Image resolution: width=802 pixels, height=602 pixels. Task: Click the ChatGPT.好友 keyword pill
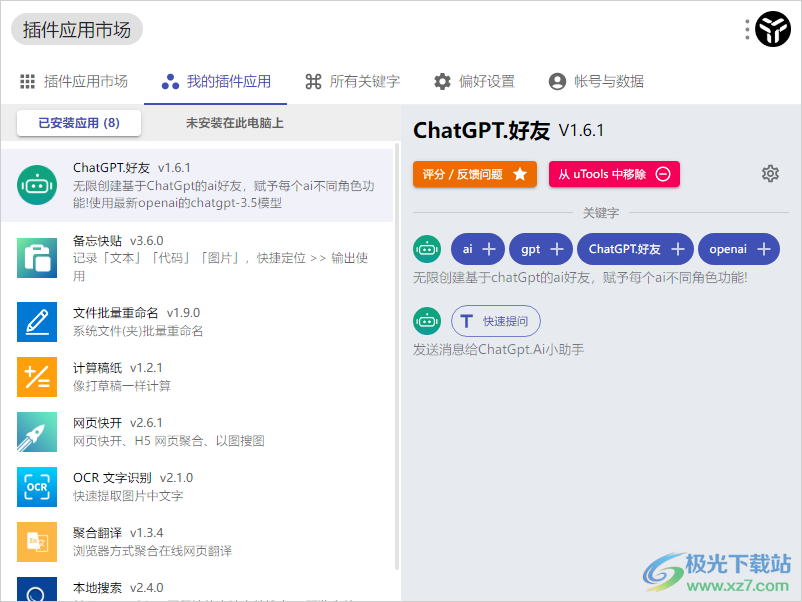(x=635, y=249)
